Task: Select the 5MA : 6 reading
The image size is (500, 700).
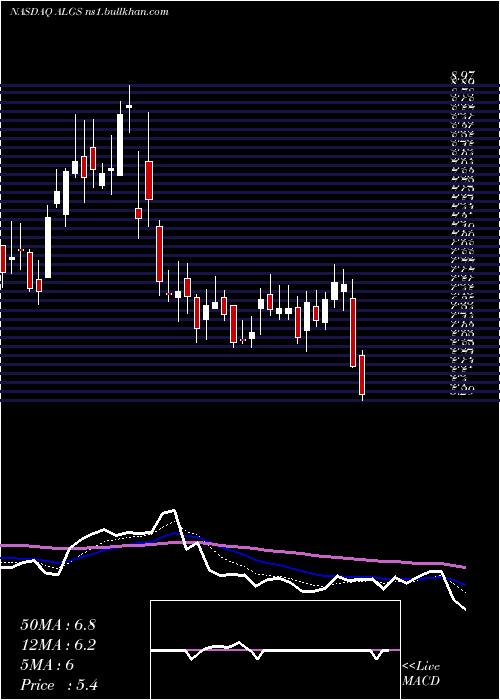Action: [47, 665]
